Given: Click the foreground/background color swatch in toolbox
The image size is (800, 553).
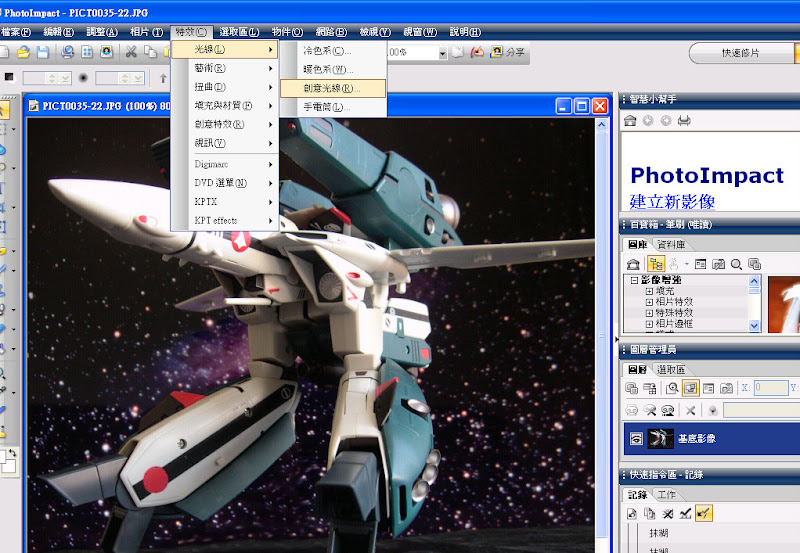Looking at the screenshot, I should [x=8, y=462].
